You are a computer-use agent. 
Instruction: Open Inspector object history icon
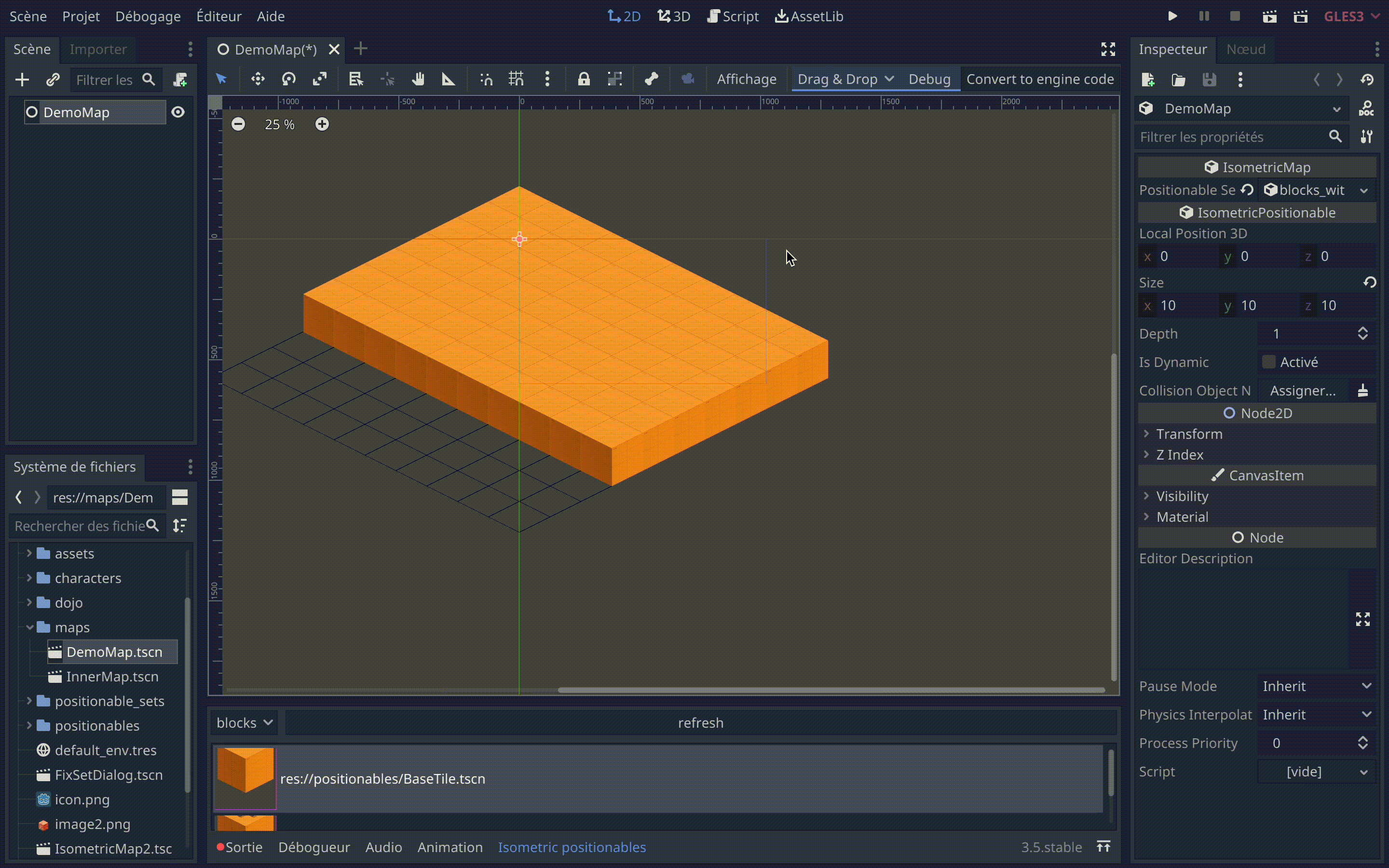coord(1367,80)
